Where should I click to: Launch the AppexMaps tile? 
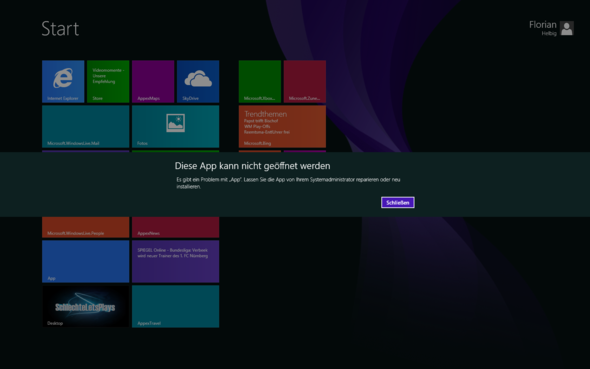tap(153, 81)
